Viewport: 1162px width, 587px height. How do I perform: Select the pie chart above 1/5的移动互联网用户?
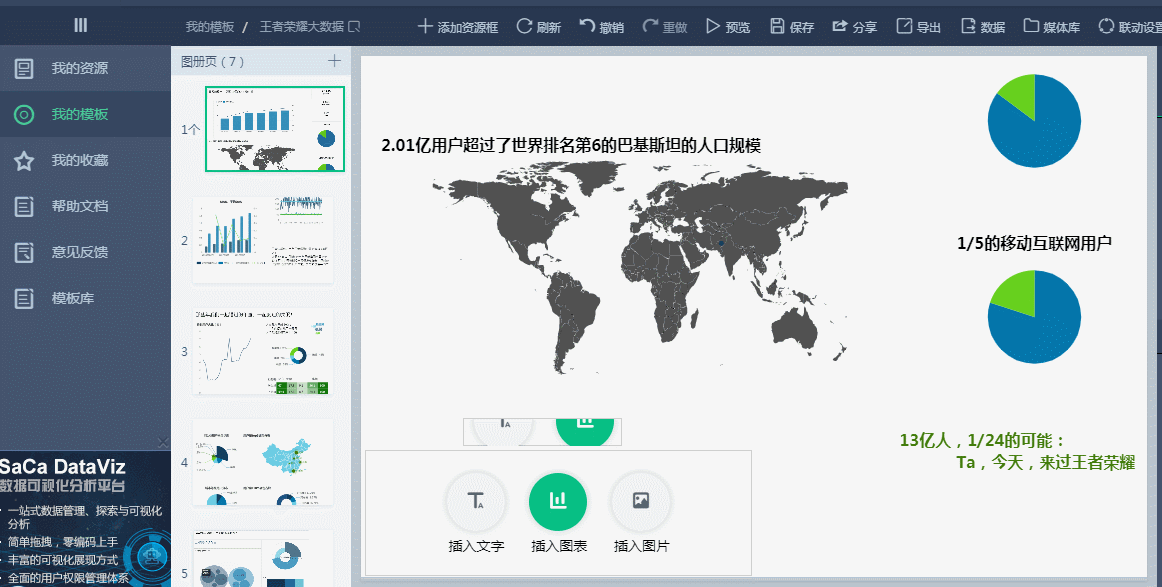click(1034, 121)
